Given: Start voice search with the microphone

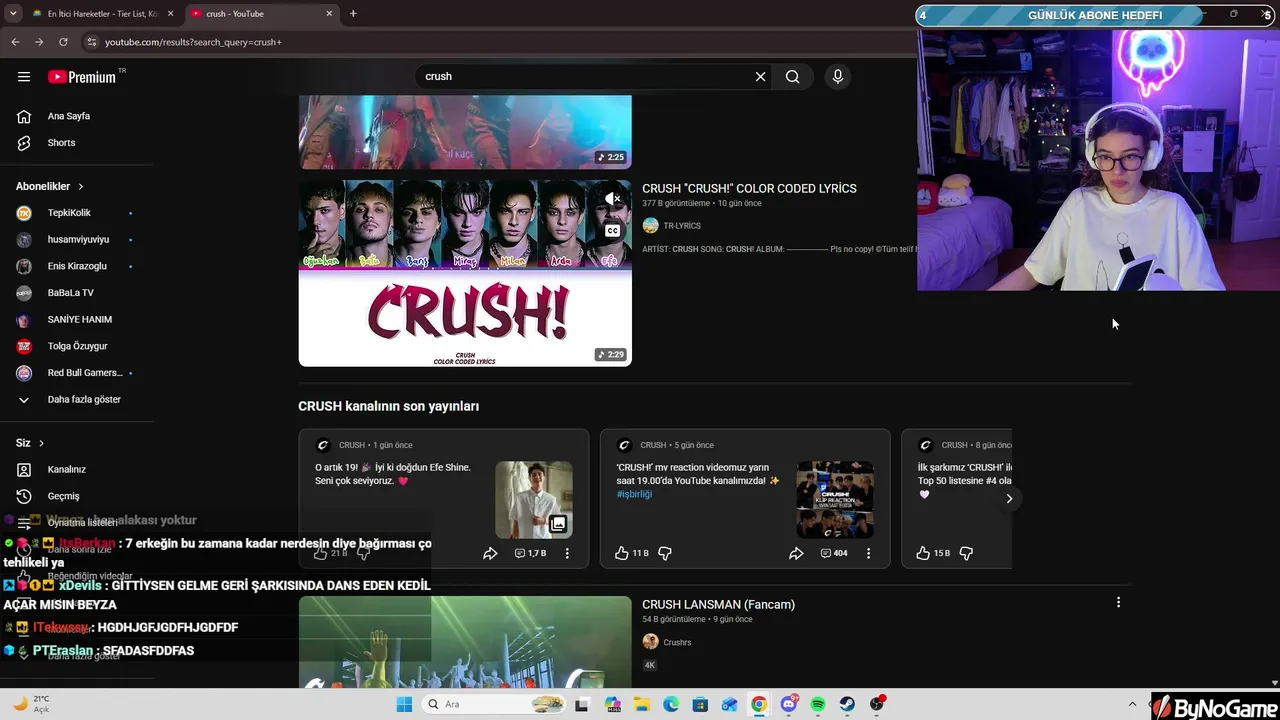Looking at the screenshot, I should (x=838, y=77).
